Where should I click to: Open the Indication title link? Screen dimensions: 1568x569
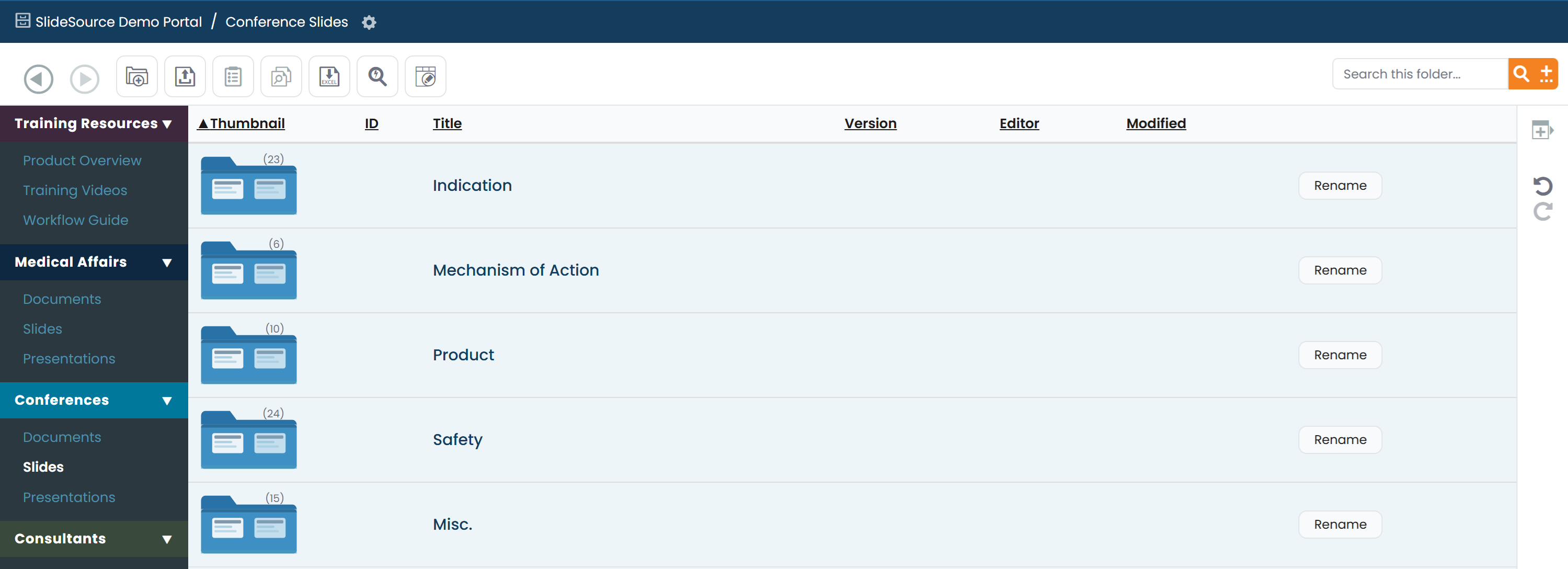(472, 186)
